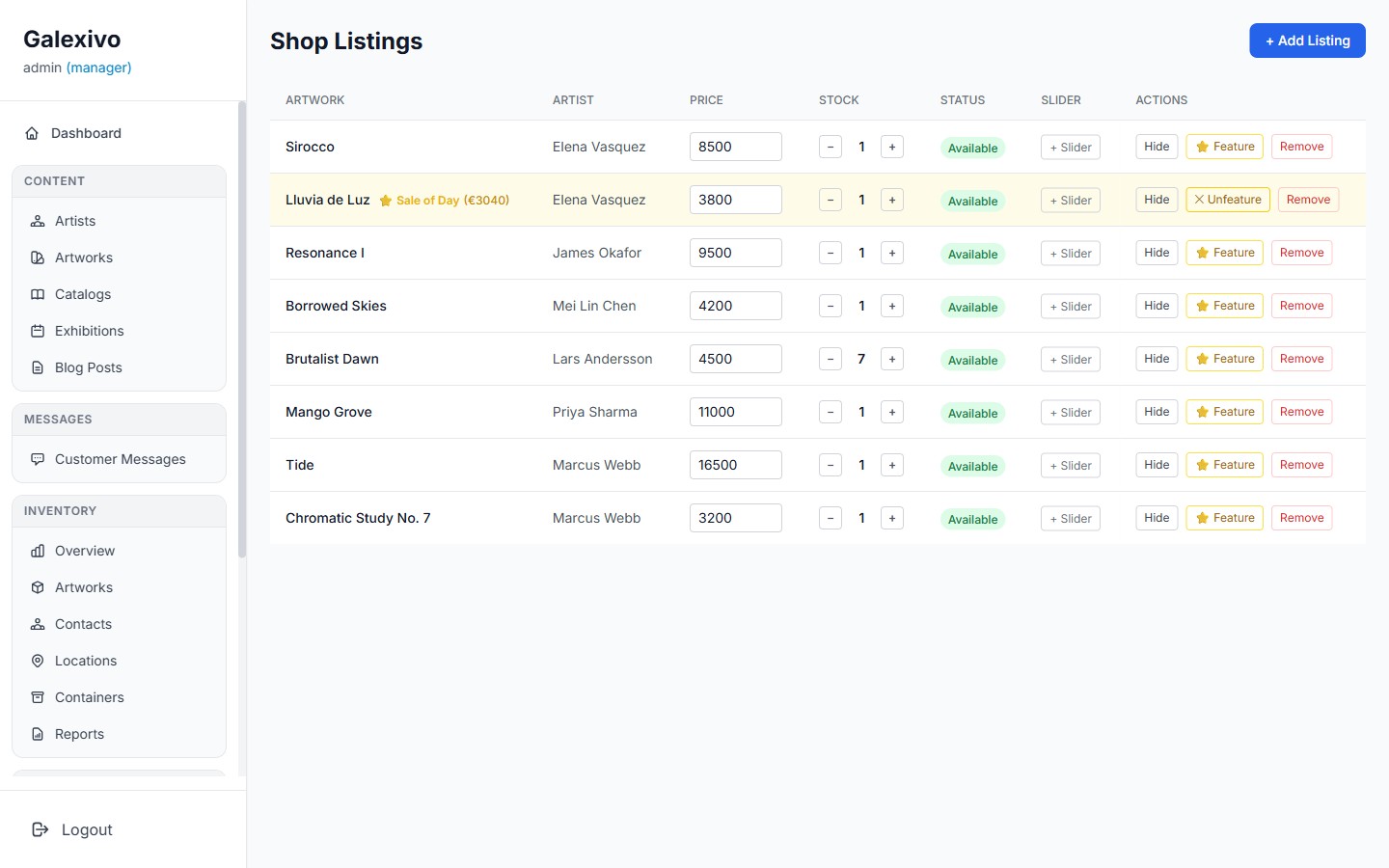1389x868 pixels.
Task: Edit the price of Borrowed Skies
Action: [735, 306]
